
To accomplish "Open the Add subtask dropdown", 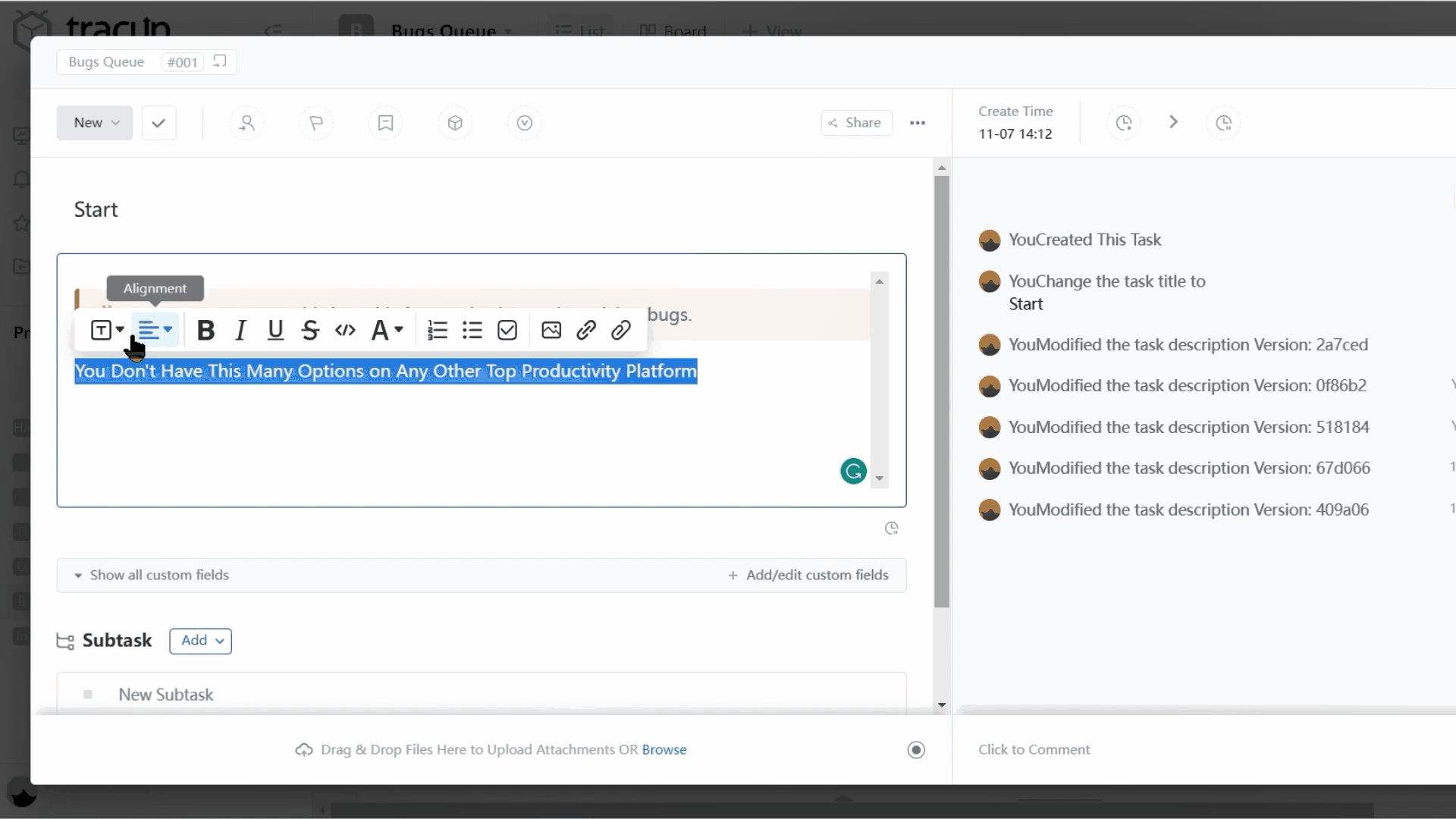I will tap(219, 641).
